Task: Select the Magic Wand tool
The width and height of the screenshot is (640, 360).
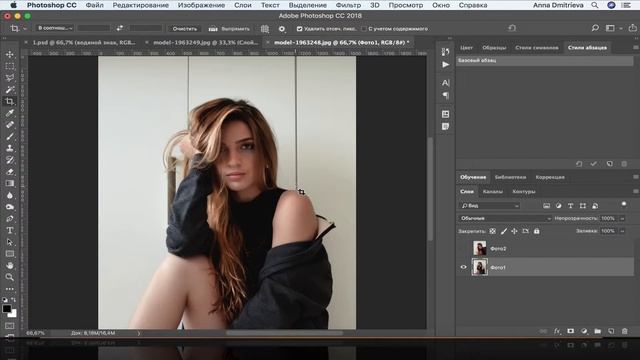Action: pos(10,89)
